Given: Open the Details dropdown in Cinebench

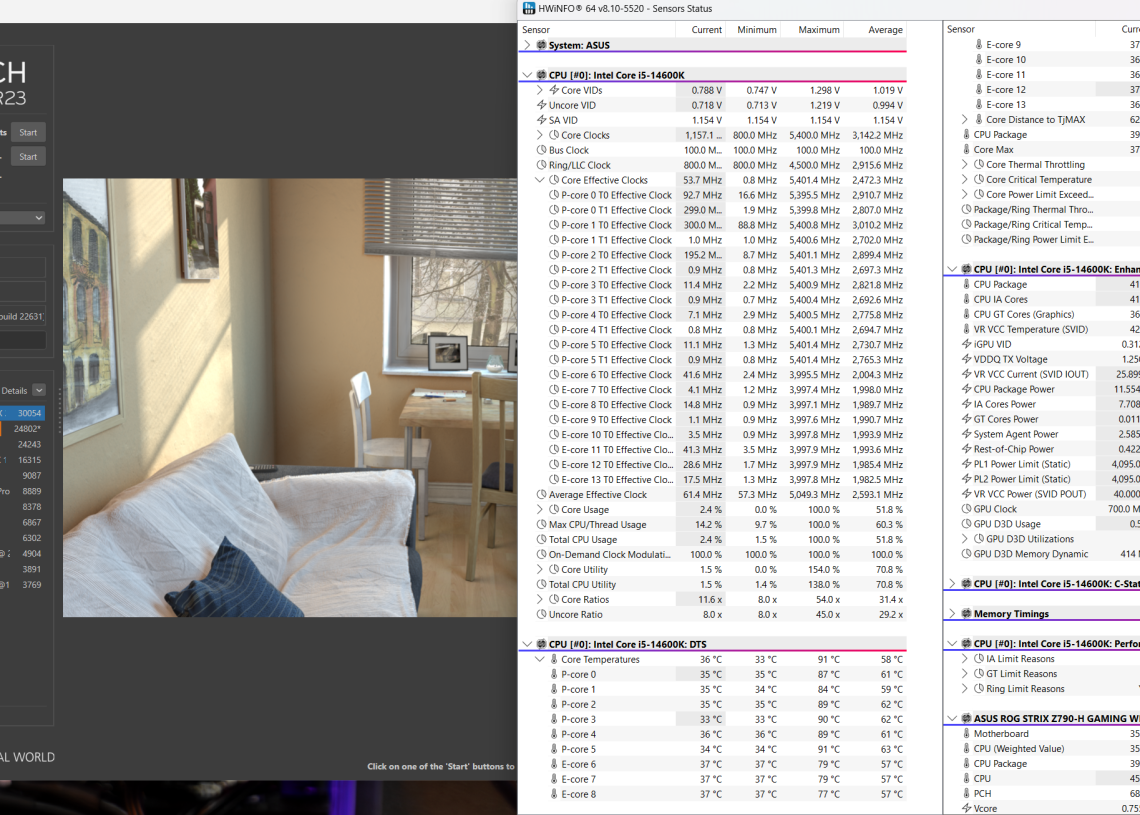Looking at the screenshot, I should 39,390.
